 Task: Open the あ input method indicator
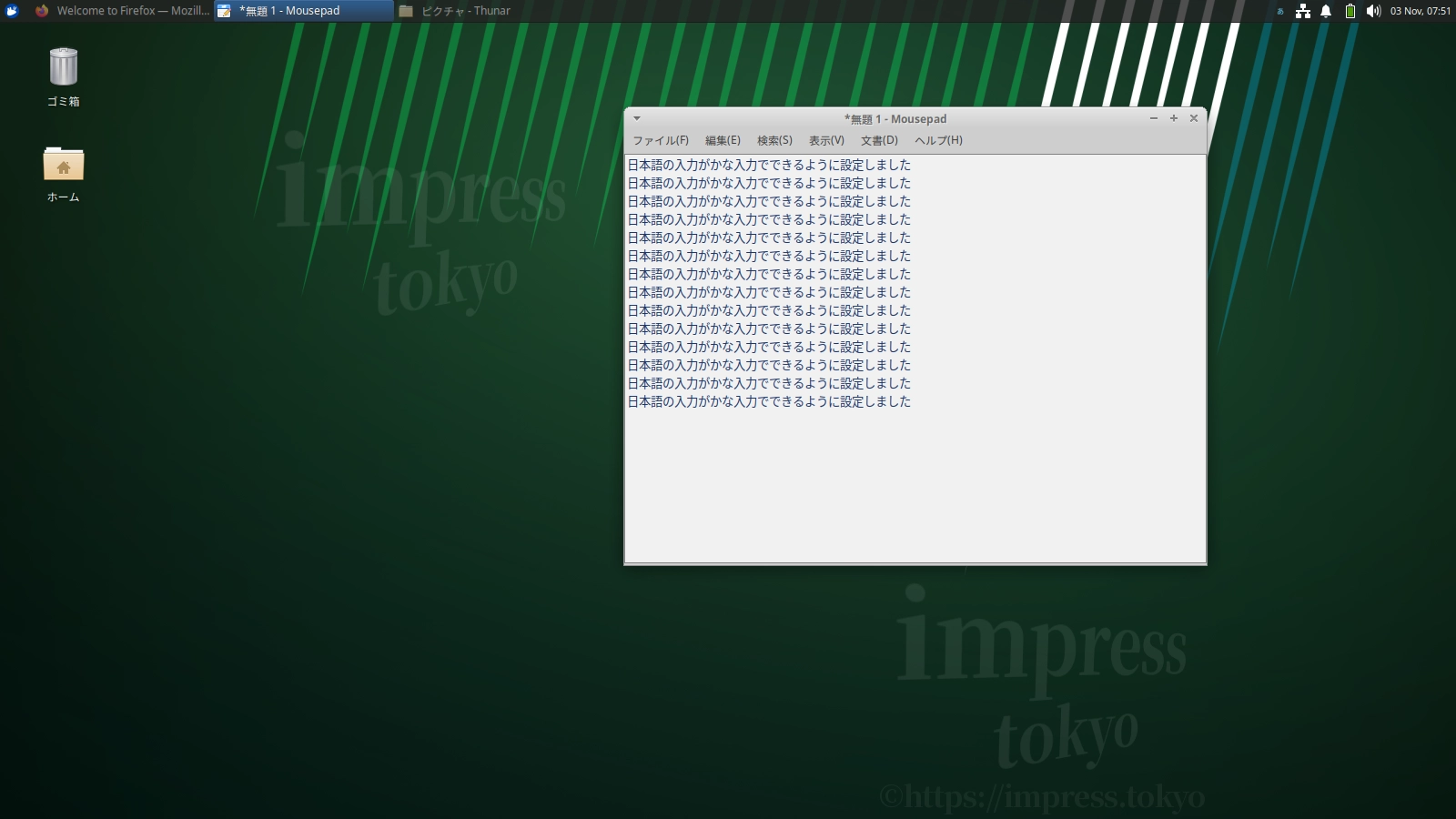click(1280, 11)
